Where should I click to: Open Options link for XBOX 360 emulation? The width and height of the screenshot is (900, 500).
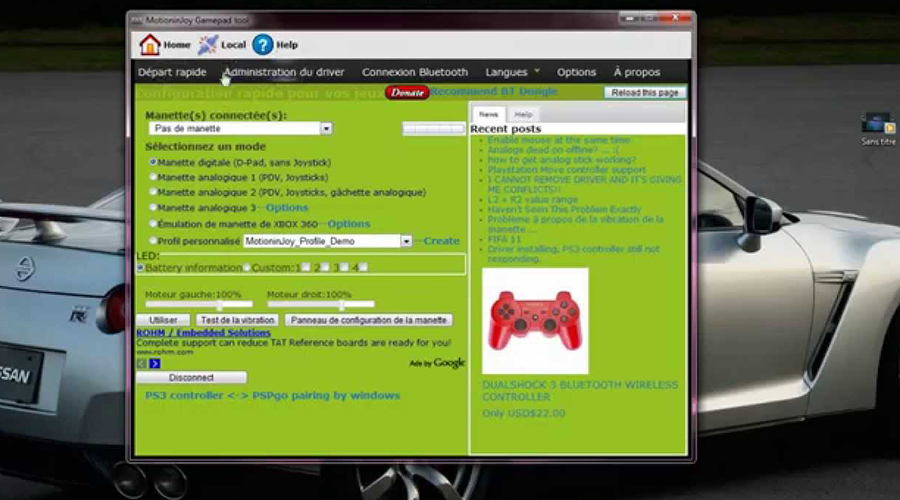tap(349, 224)
